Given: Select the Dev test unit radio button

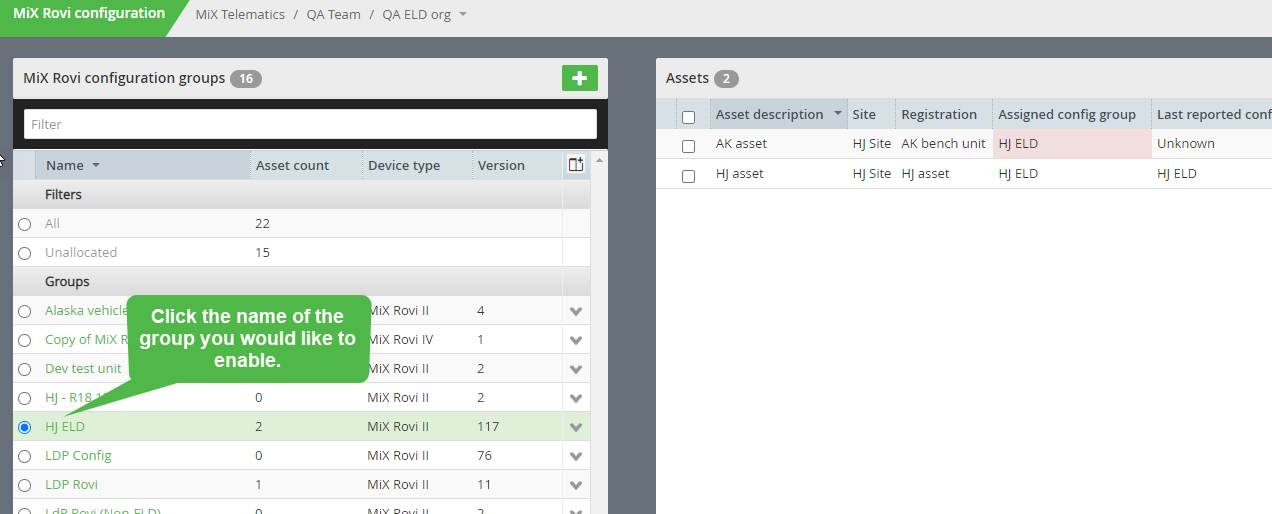Looking at the screenshot, I should point(25,369).
